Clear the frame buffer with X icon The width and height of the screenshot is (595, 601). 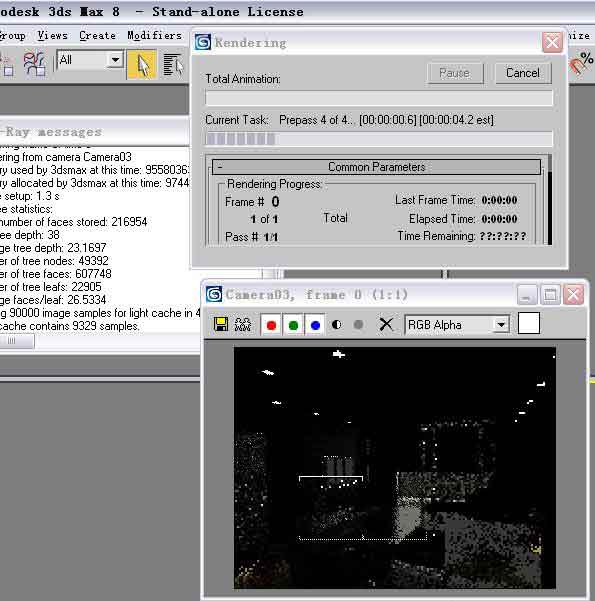click(x=386, y=325)
